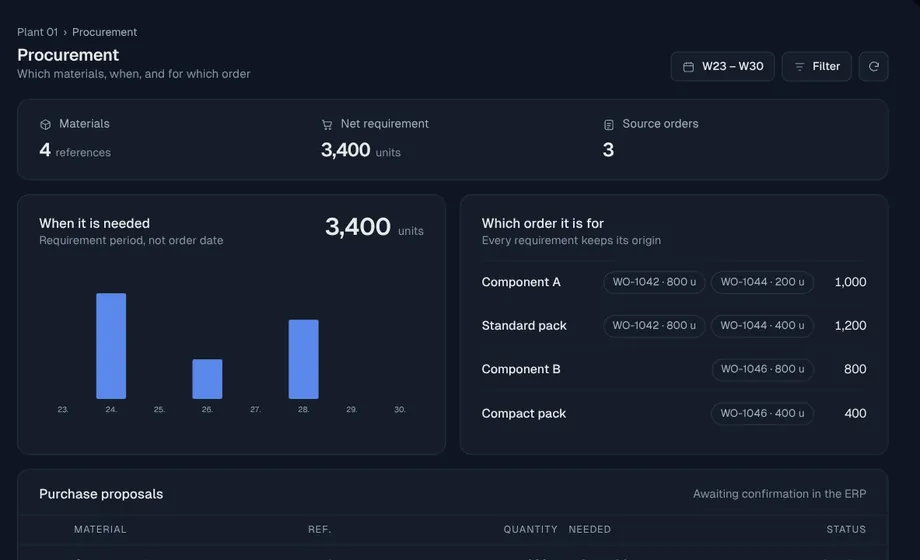Open WO-1044 · 200 u chip for Component A

pos(762,282)
